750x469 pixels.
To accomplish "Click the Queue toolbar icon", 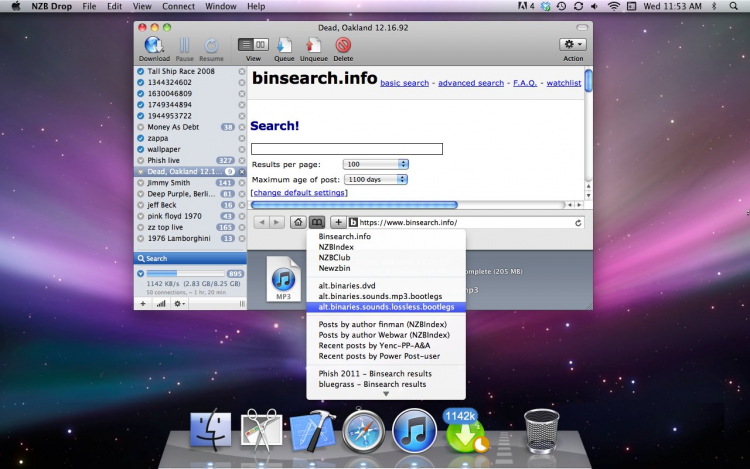I will click(284, 45).
